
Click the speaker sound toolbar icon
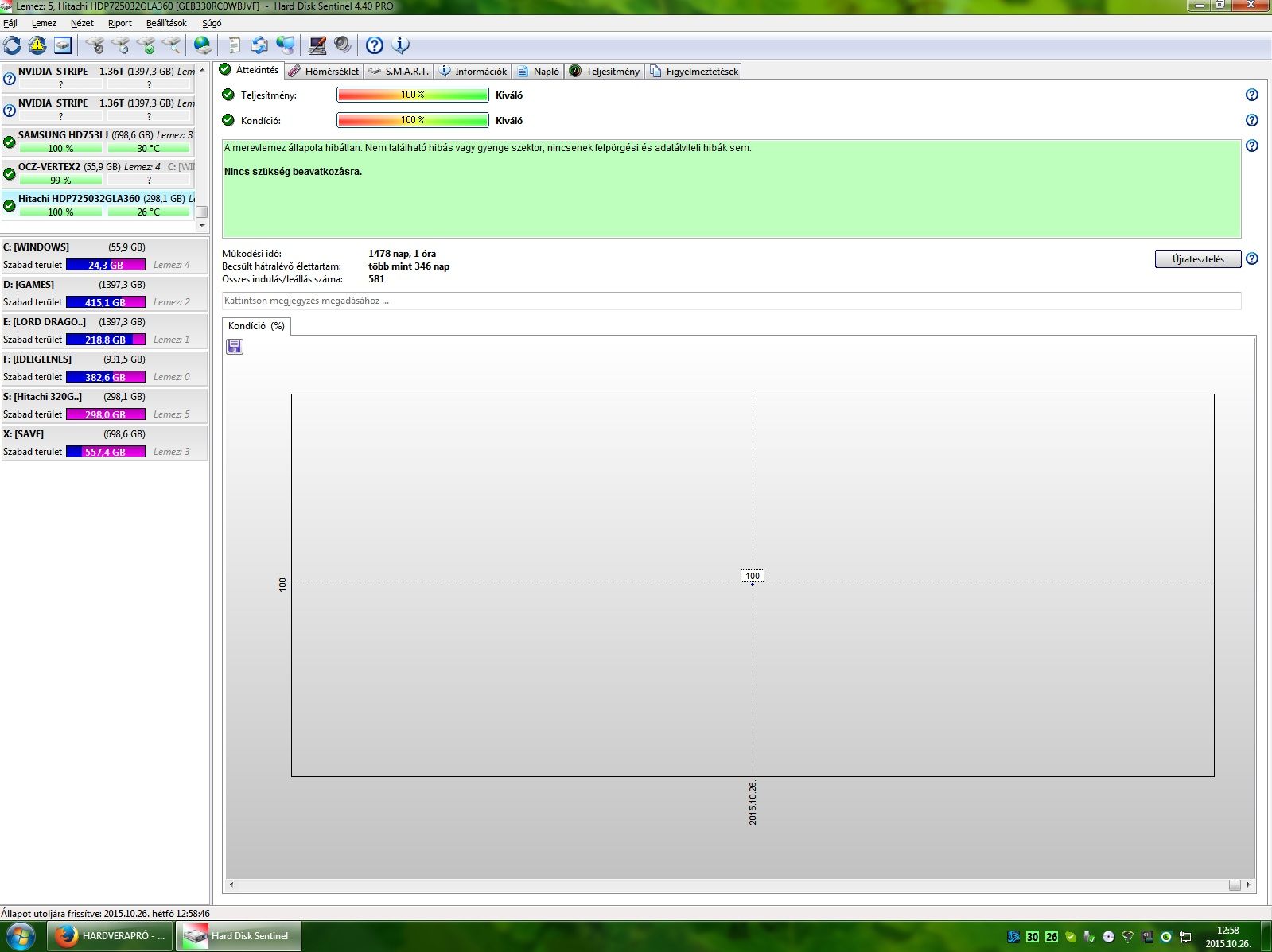click(342, 45)
